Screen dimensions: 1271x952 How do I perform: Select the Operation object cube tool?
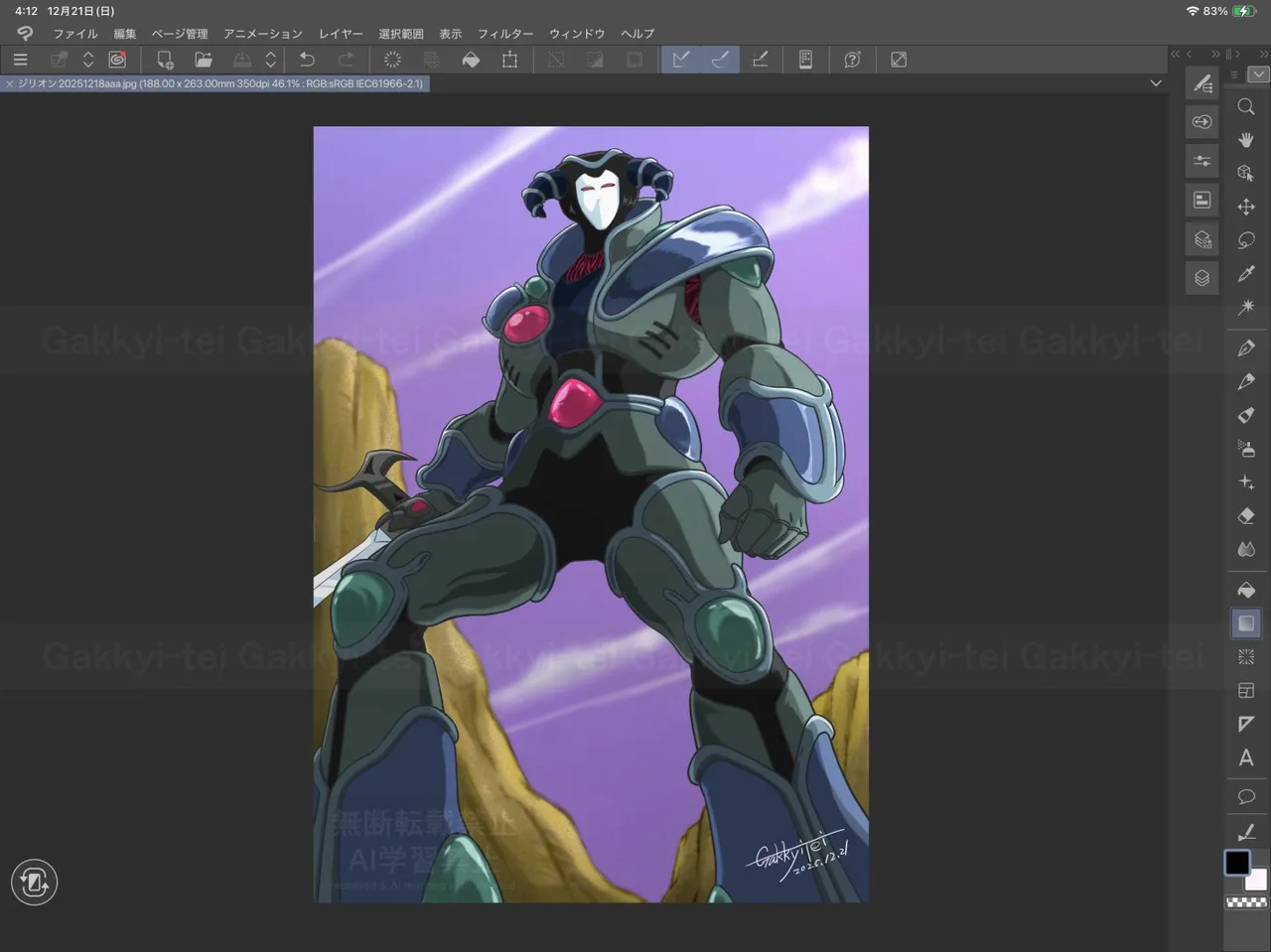click(x=1246, y=174)
